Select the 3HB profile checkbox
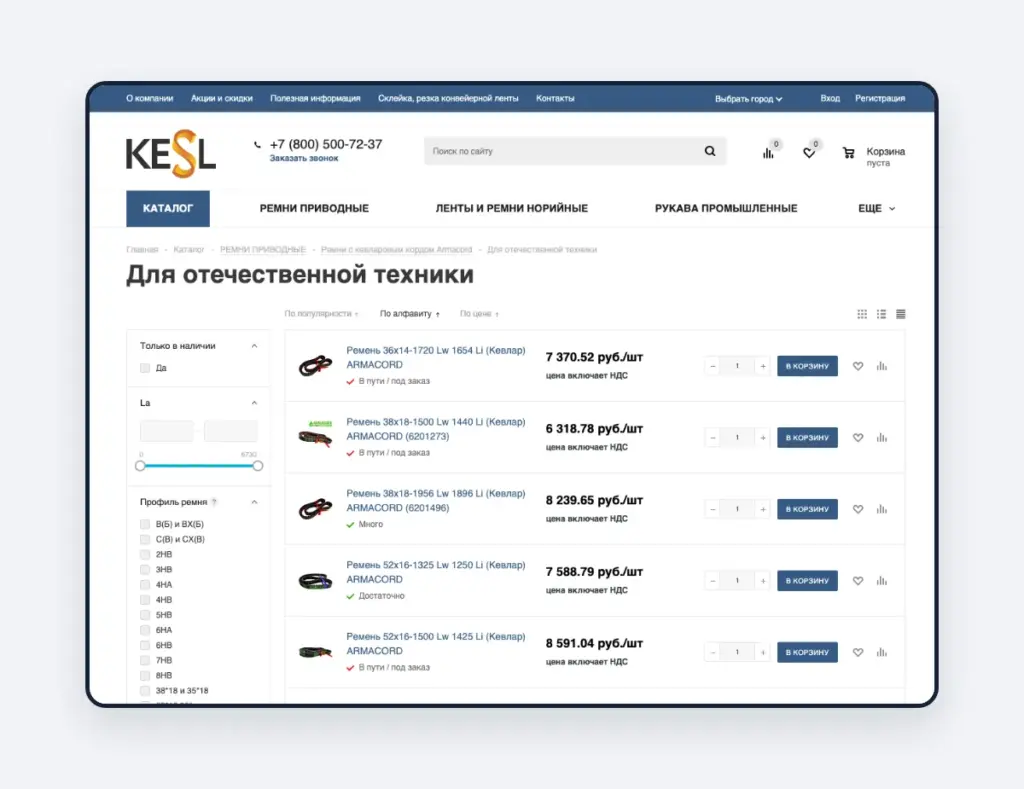 (145, 570)
